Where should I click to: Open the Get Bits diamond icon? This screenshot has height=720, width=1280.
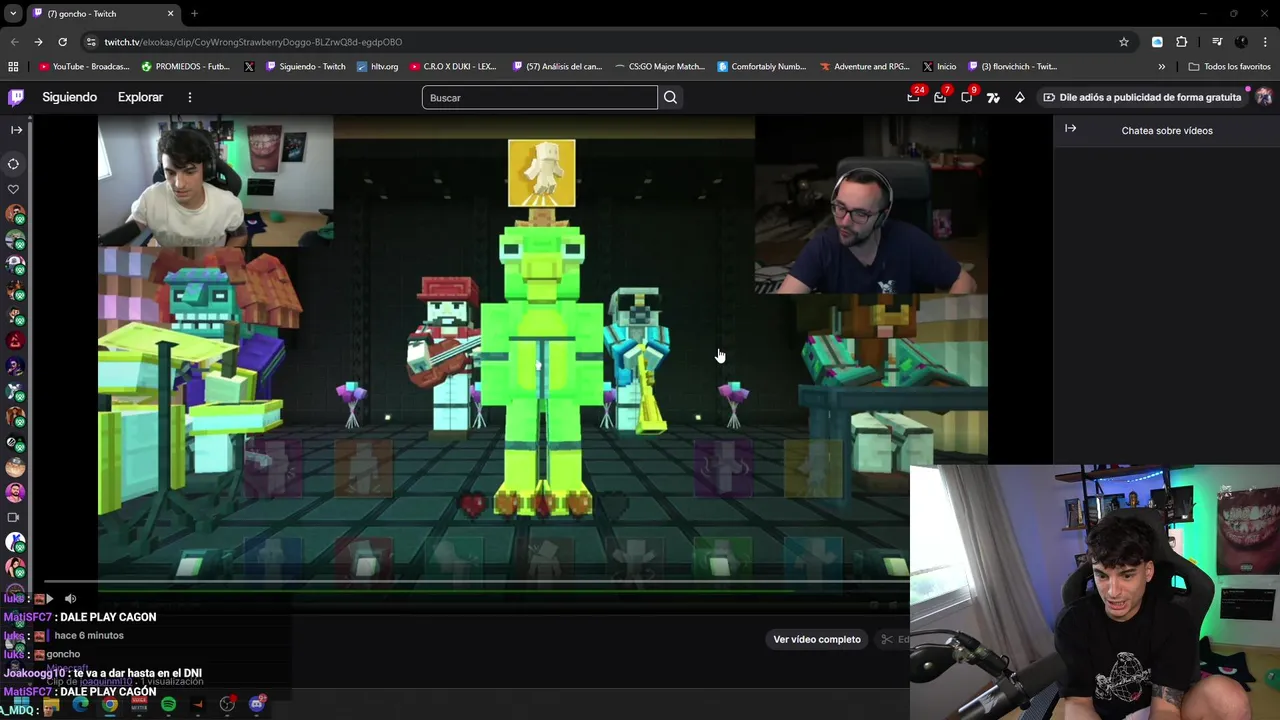click(x=1019, y=97)
